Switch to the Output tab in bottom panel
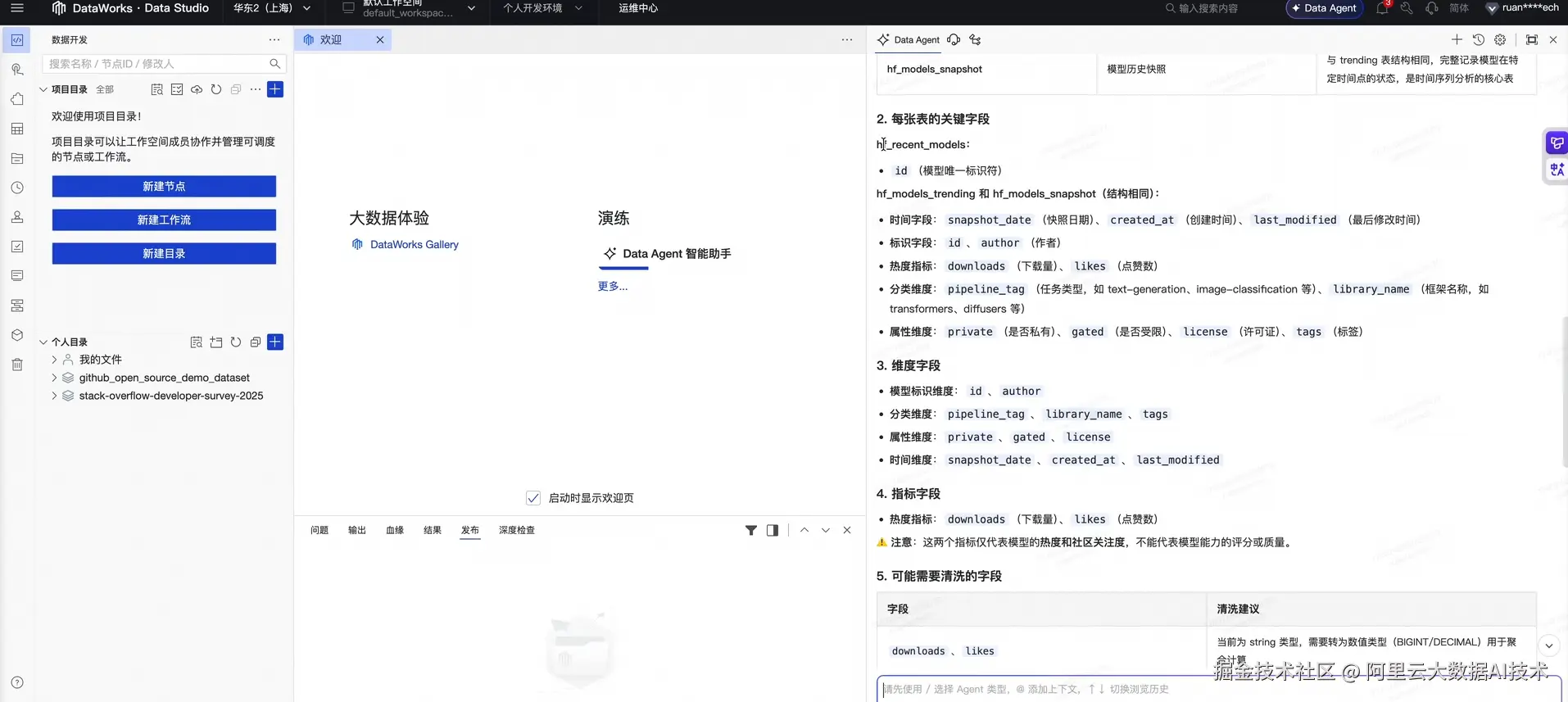This screenshot has width=1568, height=702. [x=357, y=531]
